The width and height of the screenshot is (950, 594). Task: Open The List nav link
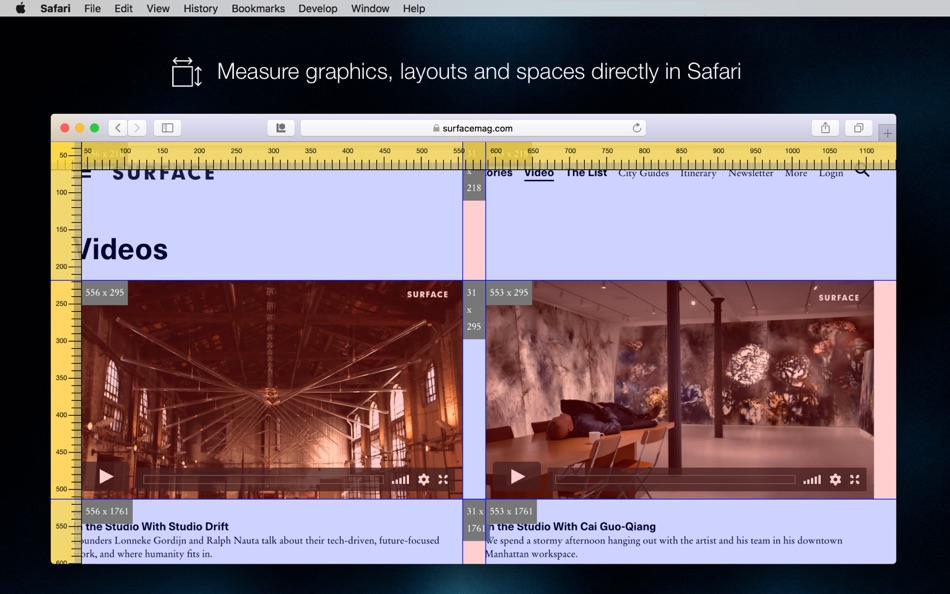(586, 173)
